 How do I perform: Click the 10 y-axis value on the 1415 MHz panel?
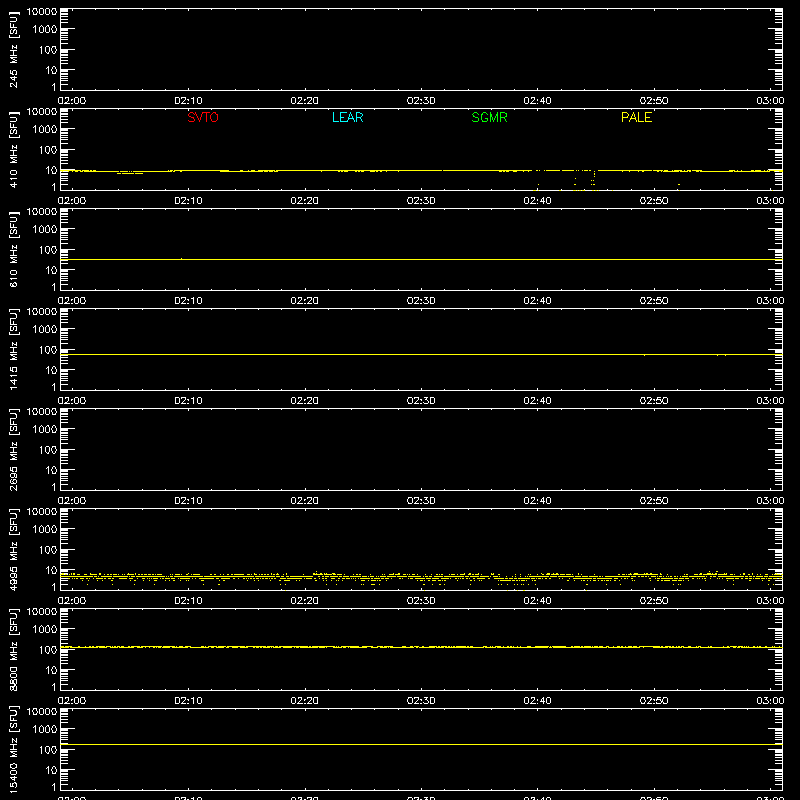coord(51,370)
